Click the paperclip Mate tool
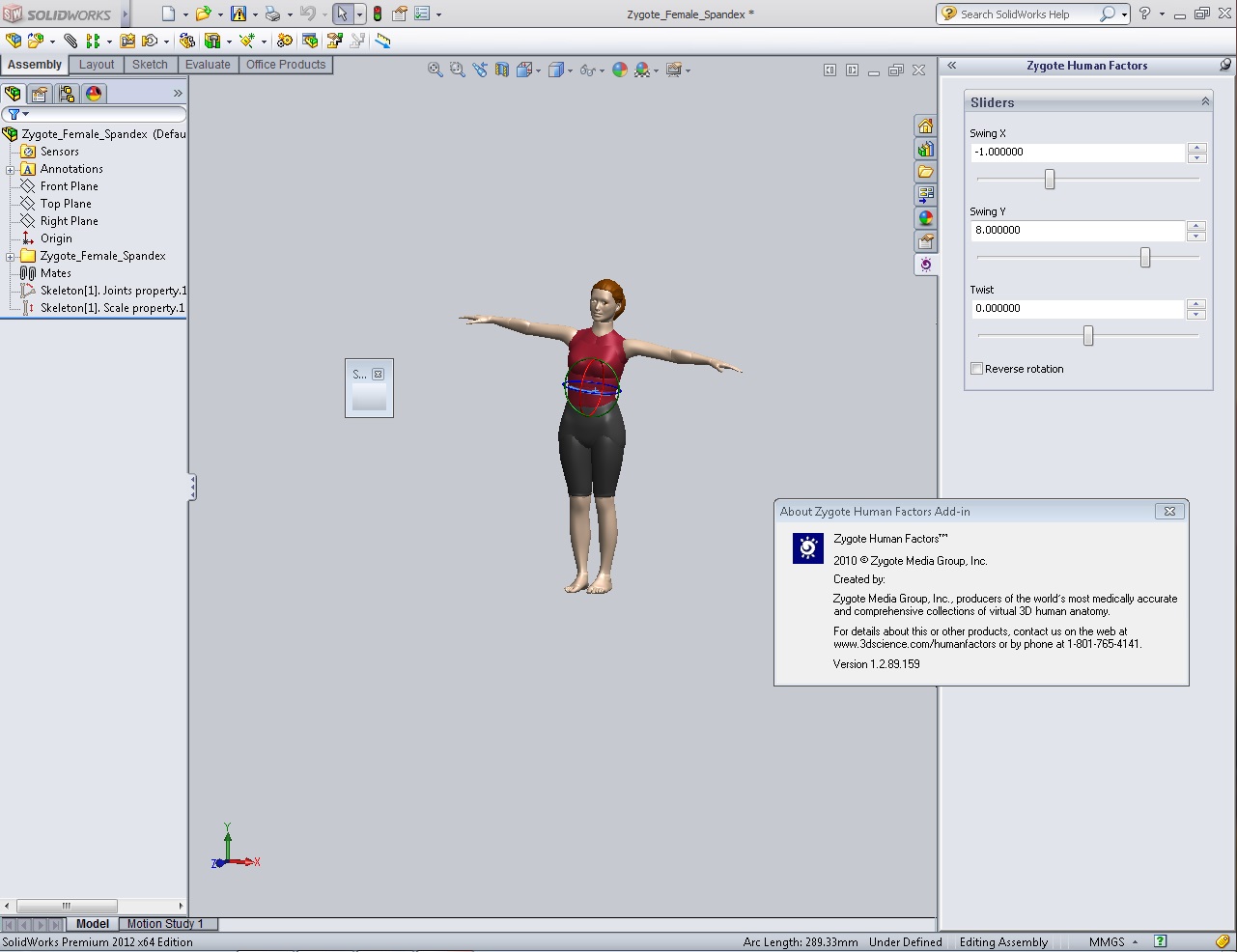Image resolution: width=1237 pixels, height=952 pixels. 70,41
